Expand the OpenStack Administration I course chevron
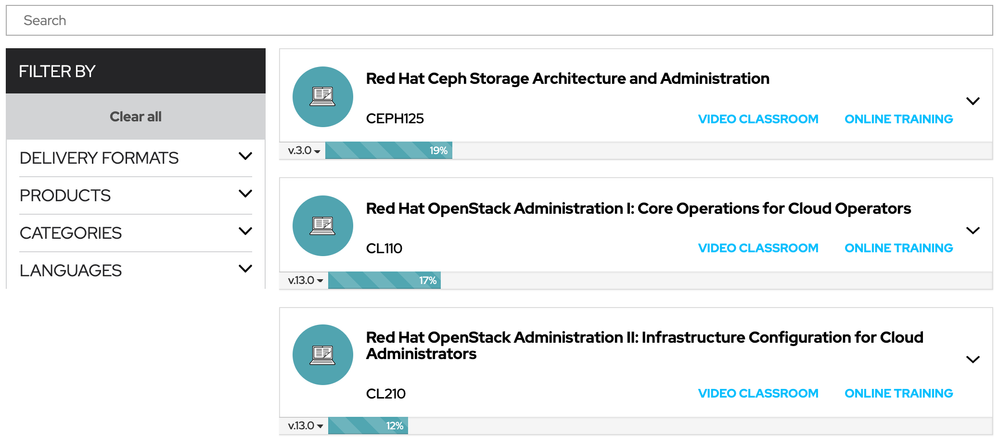This screenshot has height=440, width=999. pos(972,230)
